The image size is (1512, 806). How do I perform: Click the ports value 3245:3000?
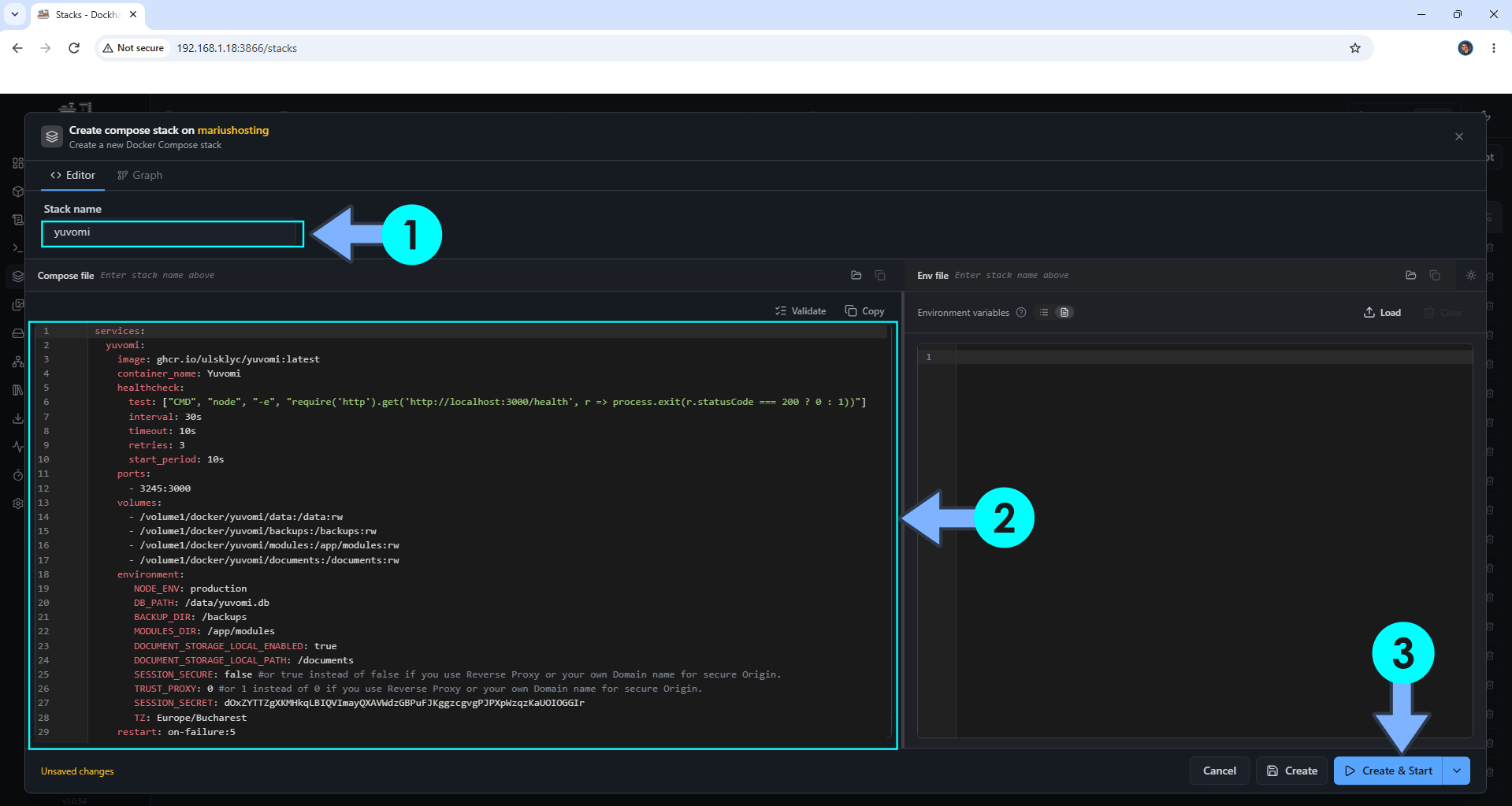click(165, 488)
